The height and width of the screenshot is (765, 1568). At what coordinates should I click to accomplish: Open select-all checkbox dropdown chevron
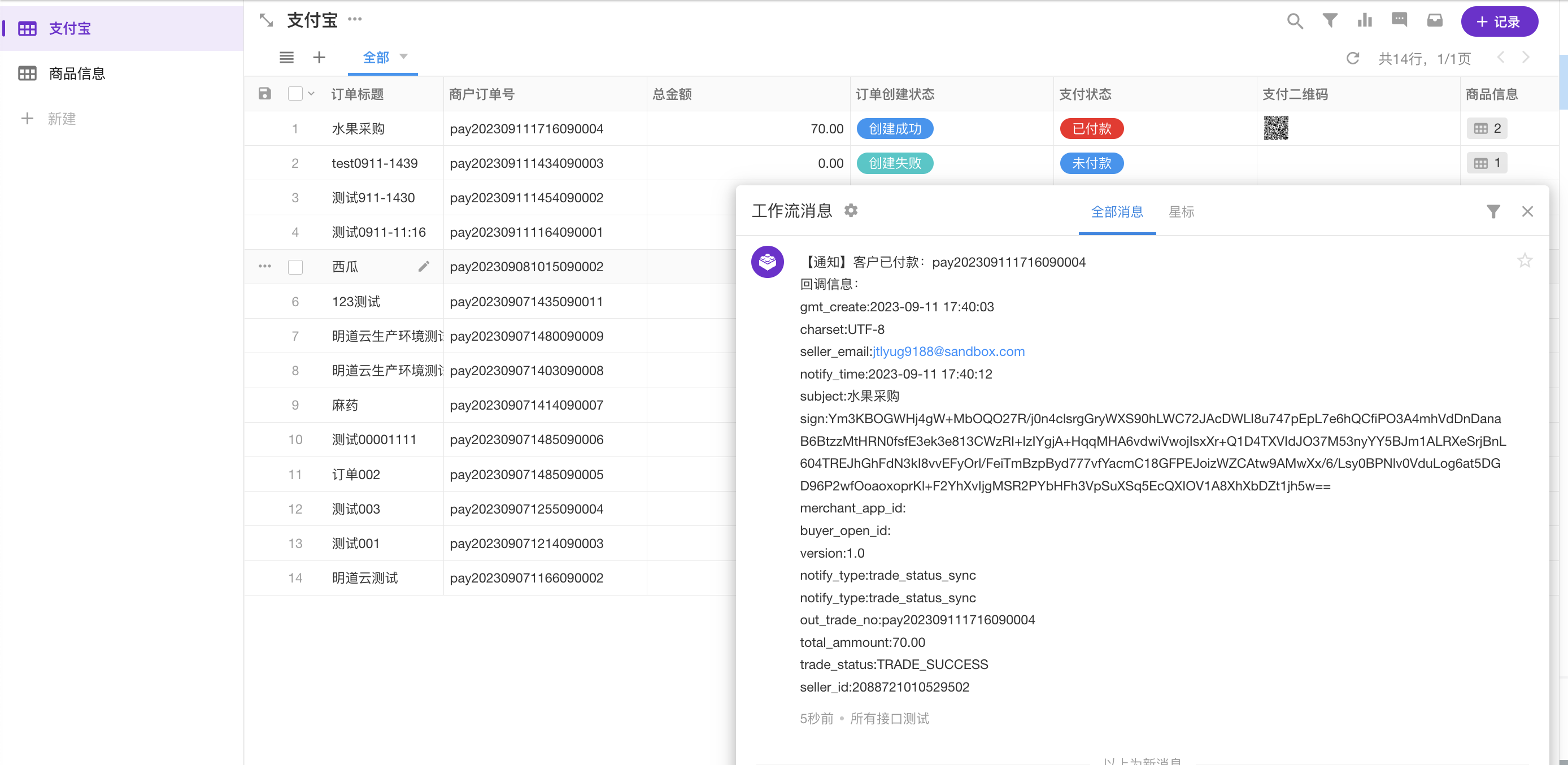[312, 94]
